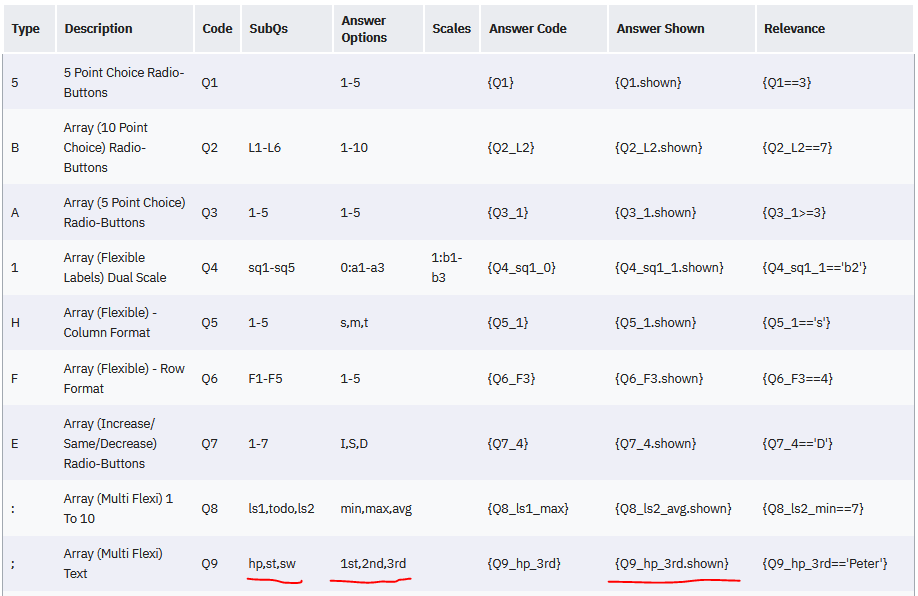Click the {Q7_4=='D'} relevance cell
The height and width of the screenshot is (596, 918).
click(797, 443)
